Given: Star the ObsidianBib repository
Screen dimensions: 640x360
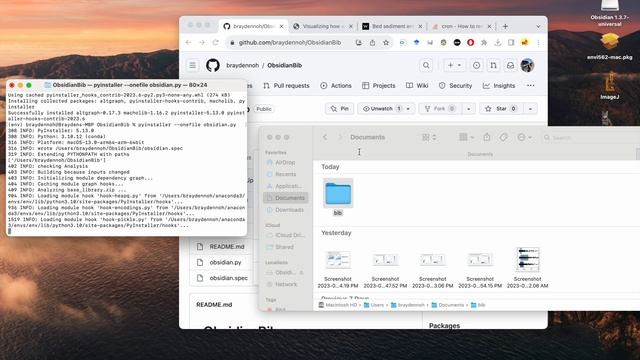Looking at the screenshot, I should [x=501, y=109].
